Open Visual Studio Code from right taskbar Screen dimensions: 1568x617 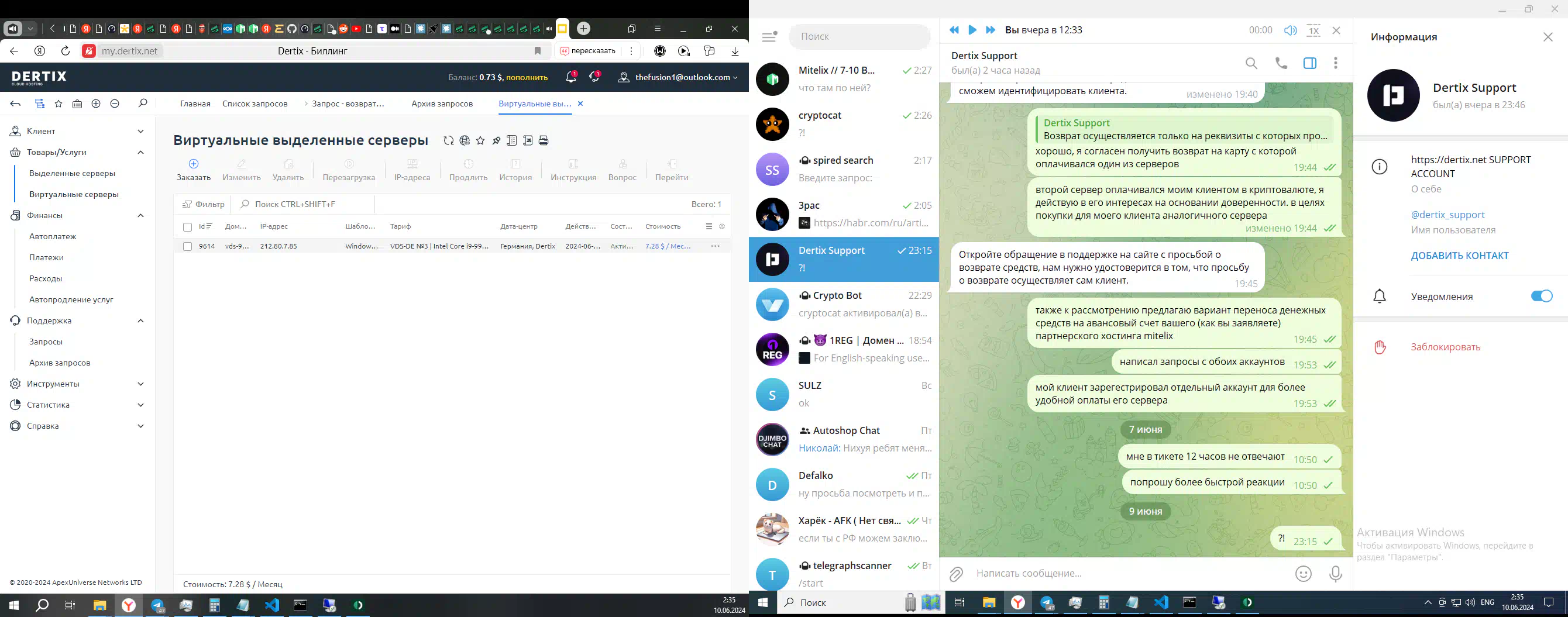pyautogui.click(x=1160, y=603)
